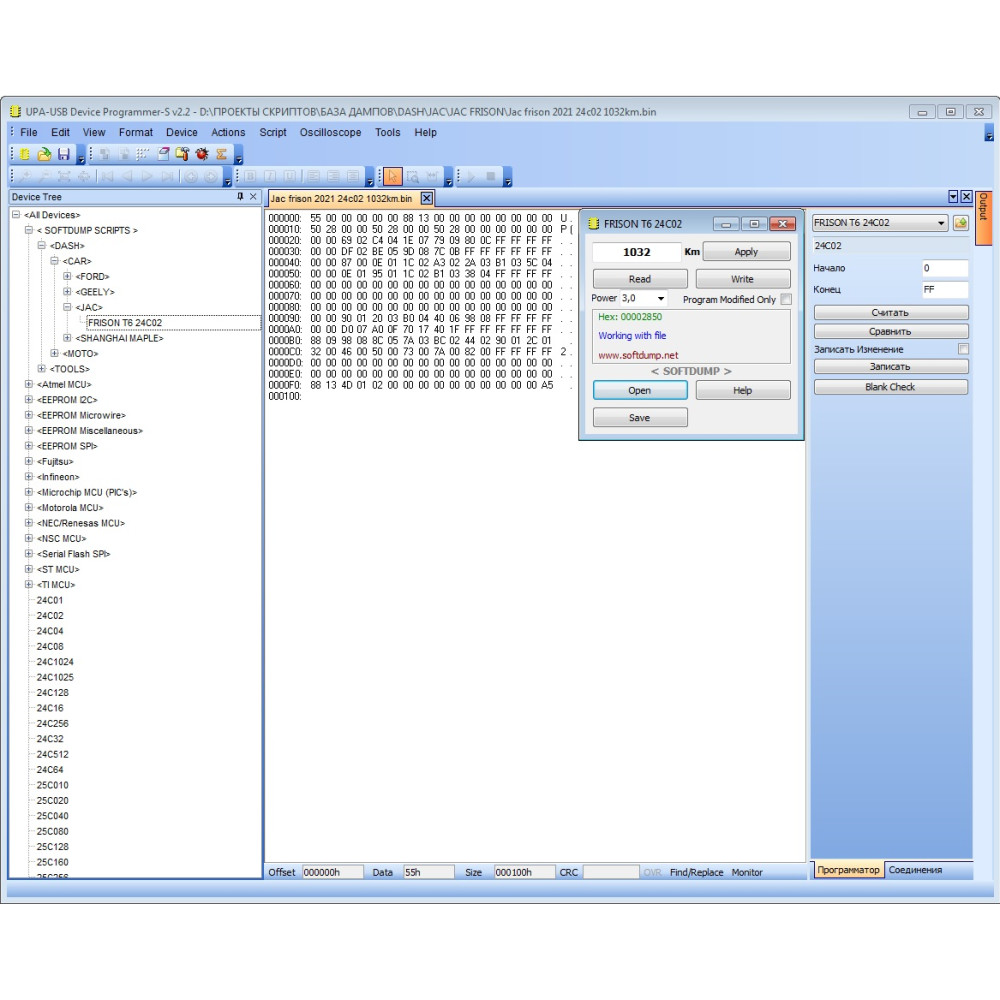Select FRISON T6 24C02 in Device Tree
1000x1000 pixels.
(x=125, y=323)
